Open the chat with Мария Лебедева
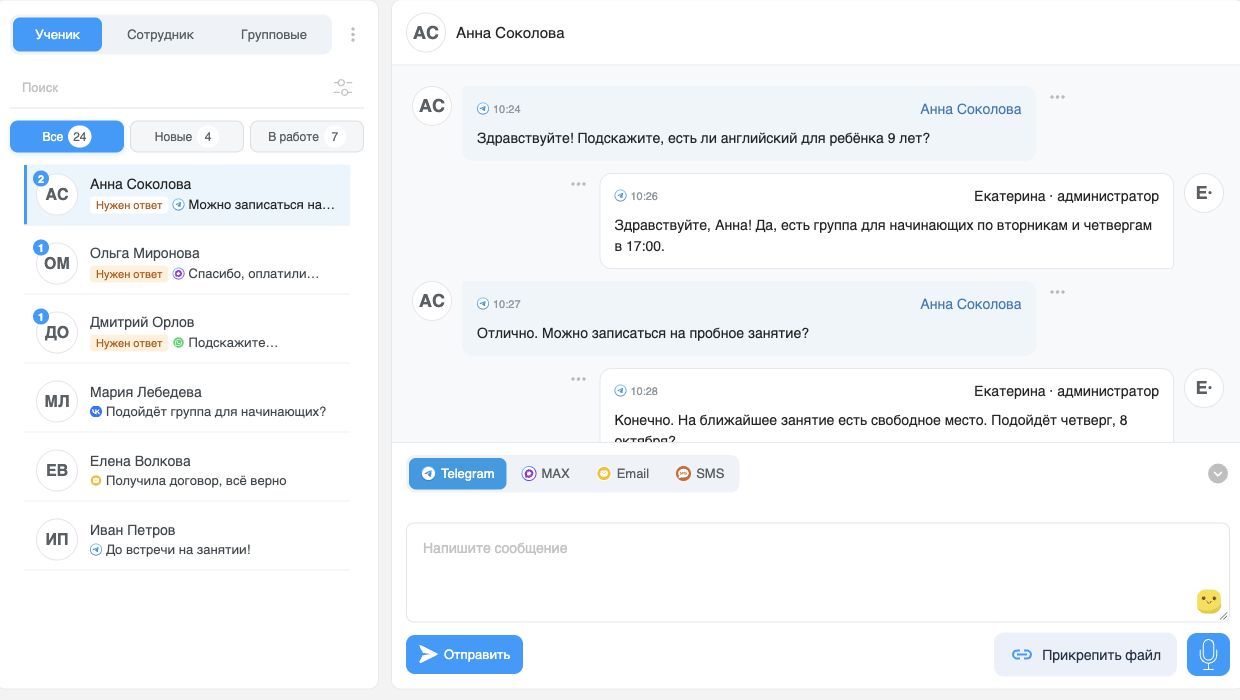1240x700 pixels. click(x=187, y=402)
